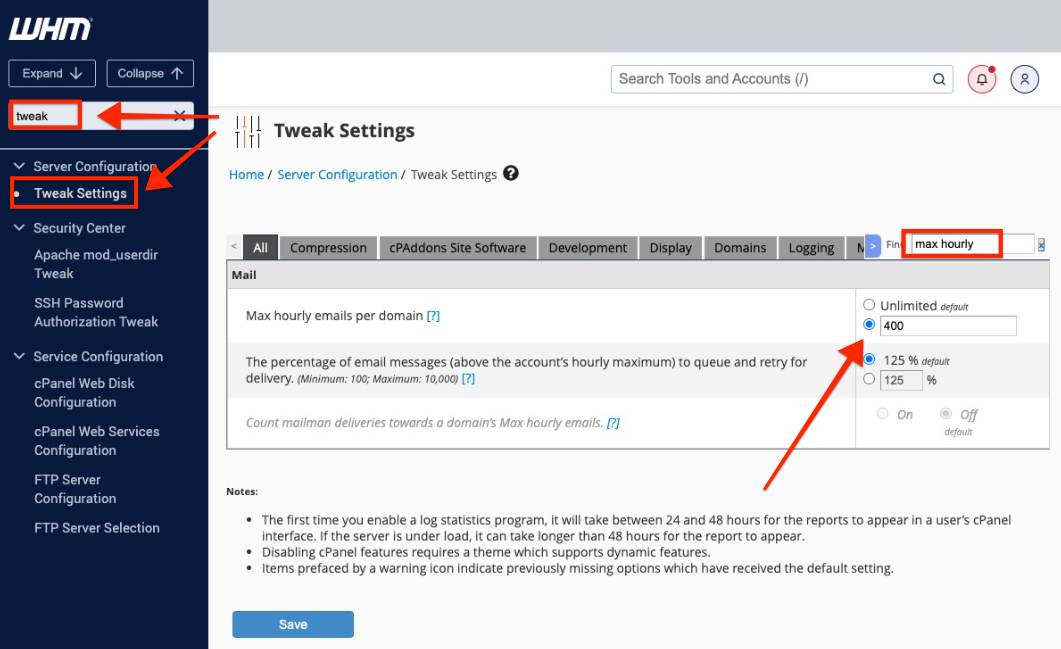Viewport: 1061px width, 649px height.
Task: Collapse the Service Configuration section
Action: coord(20,356)
